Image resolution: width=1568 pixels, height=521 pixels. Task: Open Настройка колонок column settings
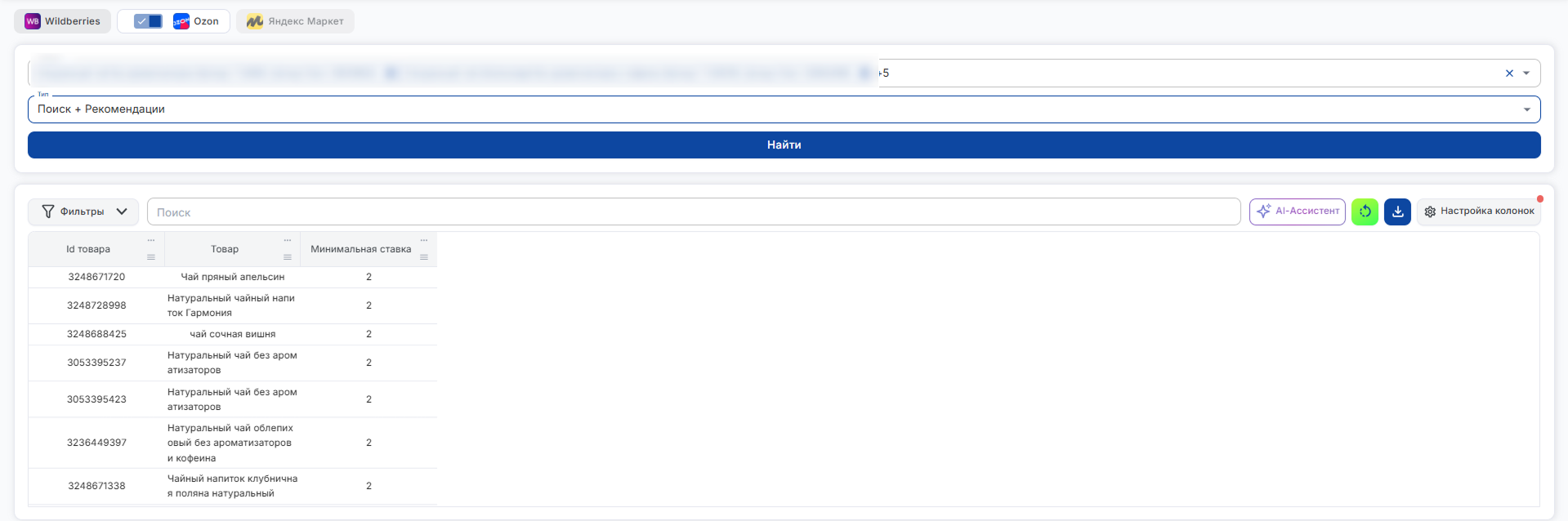(1479, 212)
